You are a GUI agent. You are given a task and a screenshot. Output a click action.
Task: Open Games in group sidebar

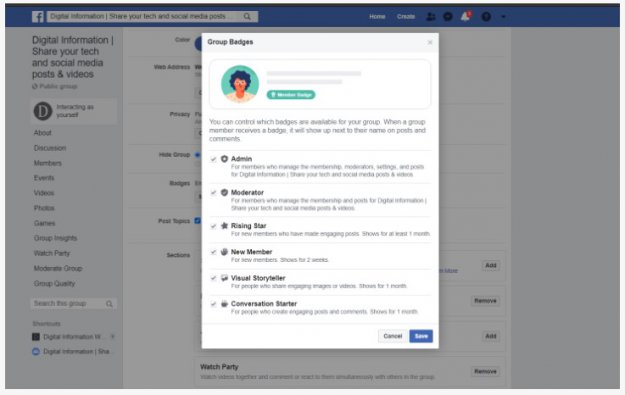45,223
